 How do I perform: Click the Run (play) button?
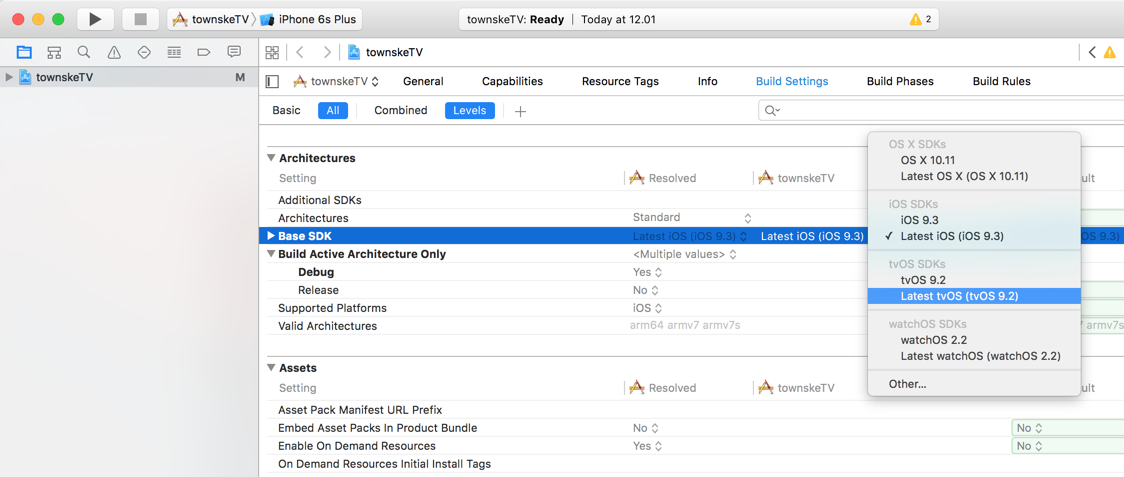(x=95, y=19)
